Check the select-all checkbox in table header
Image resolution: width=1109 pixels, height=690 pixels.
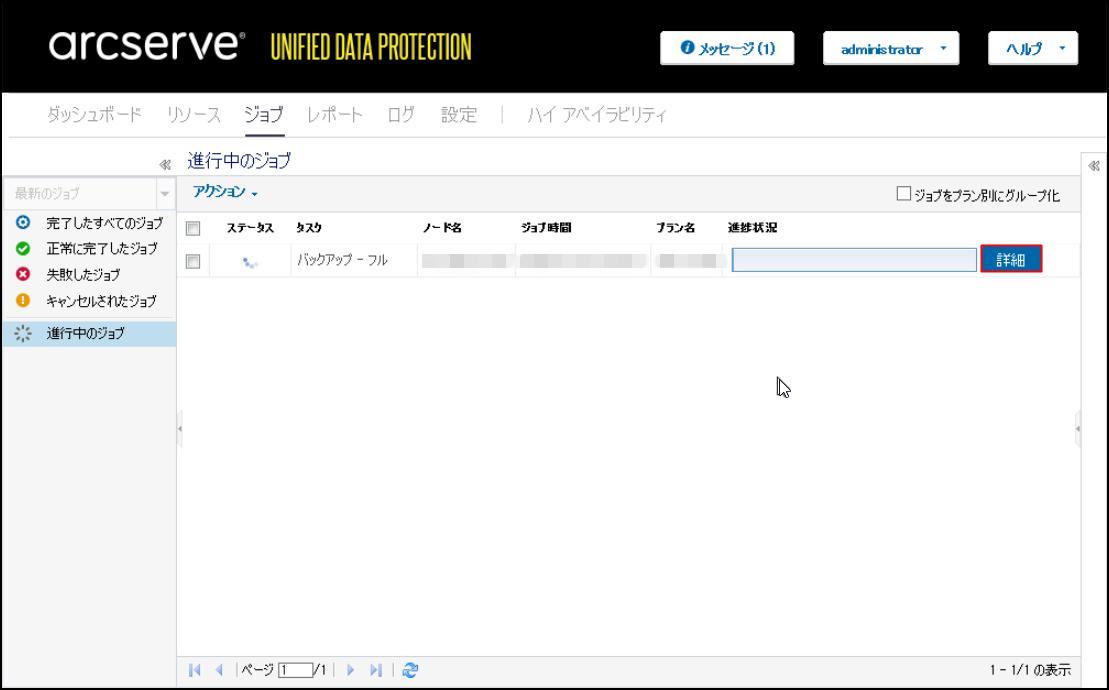194,229
